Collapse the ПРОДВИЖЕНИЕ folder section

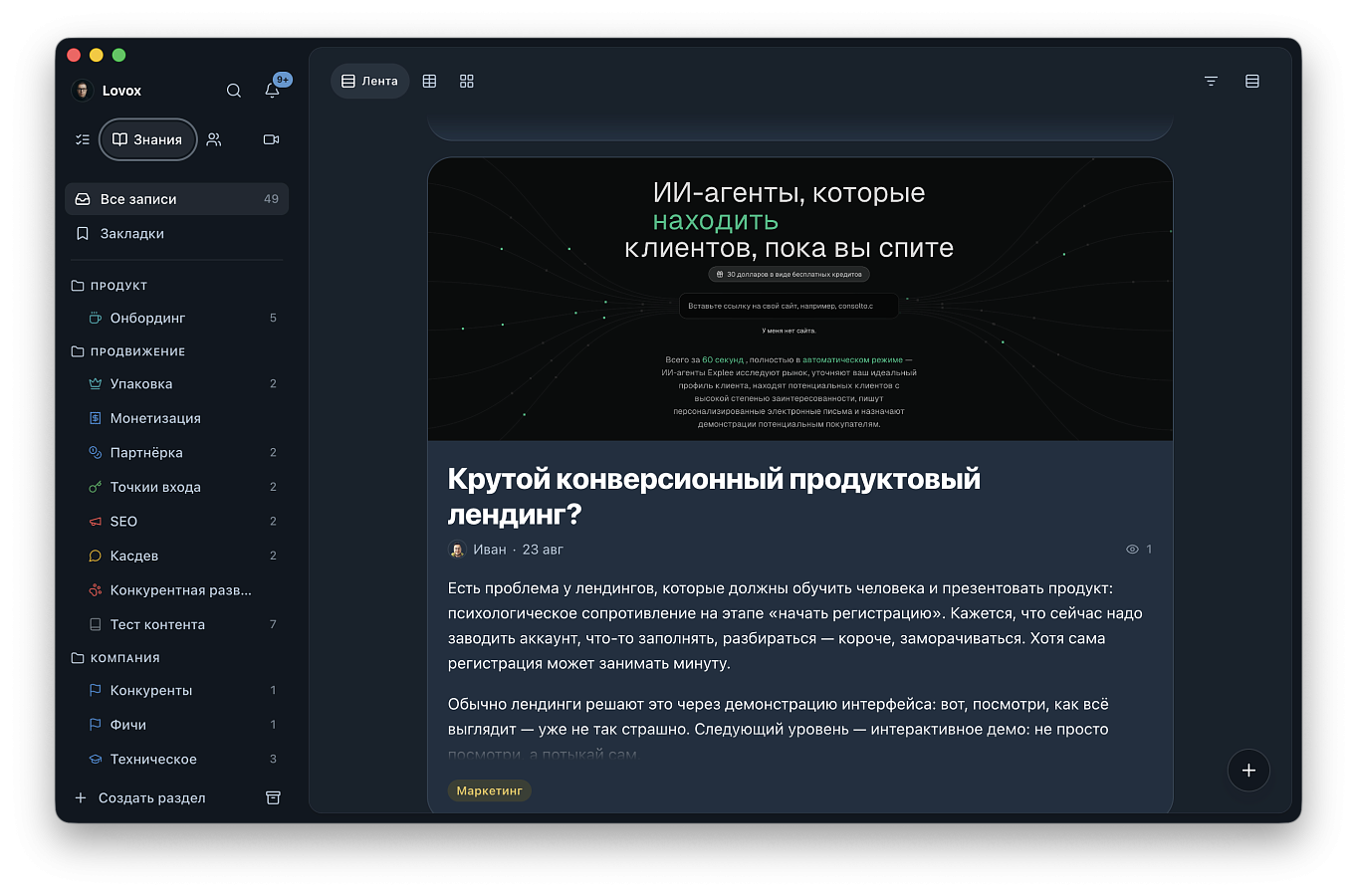point(128,351)
